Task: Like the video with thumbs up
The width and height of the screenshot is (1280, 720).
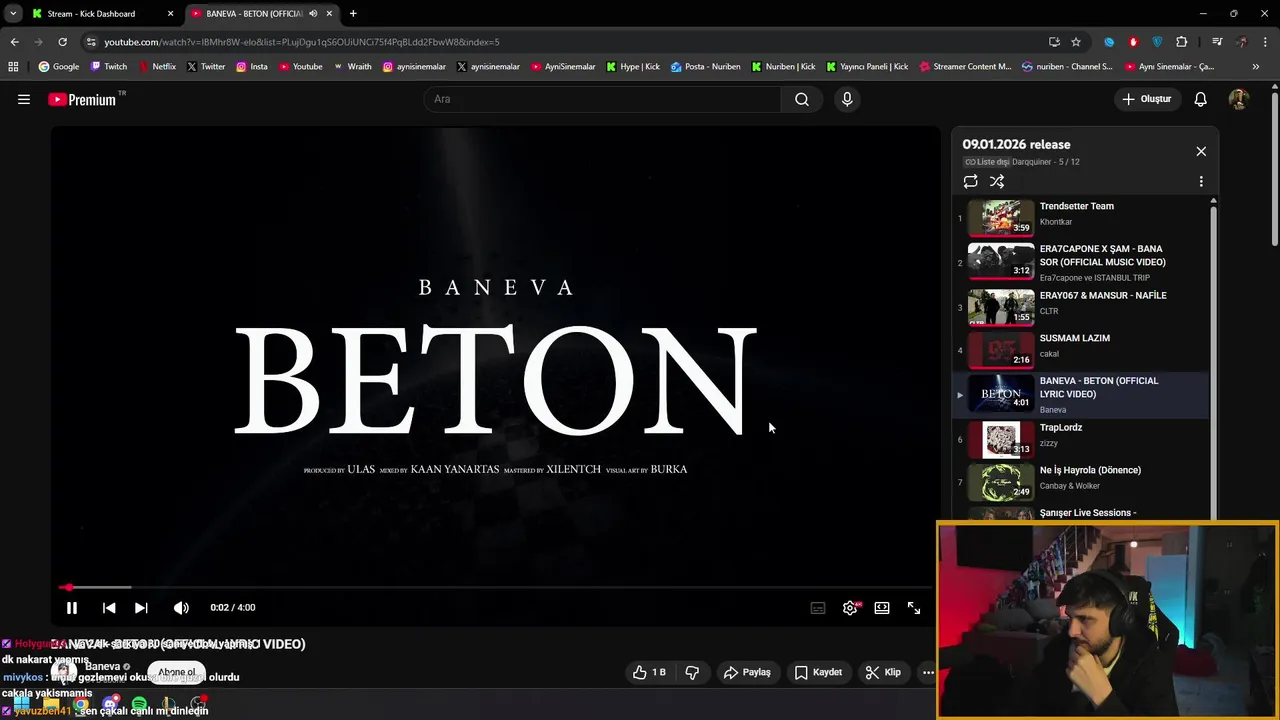Action: (x=649, y=672)
